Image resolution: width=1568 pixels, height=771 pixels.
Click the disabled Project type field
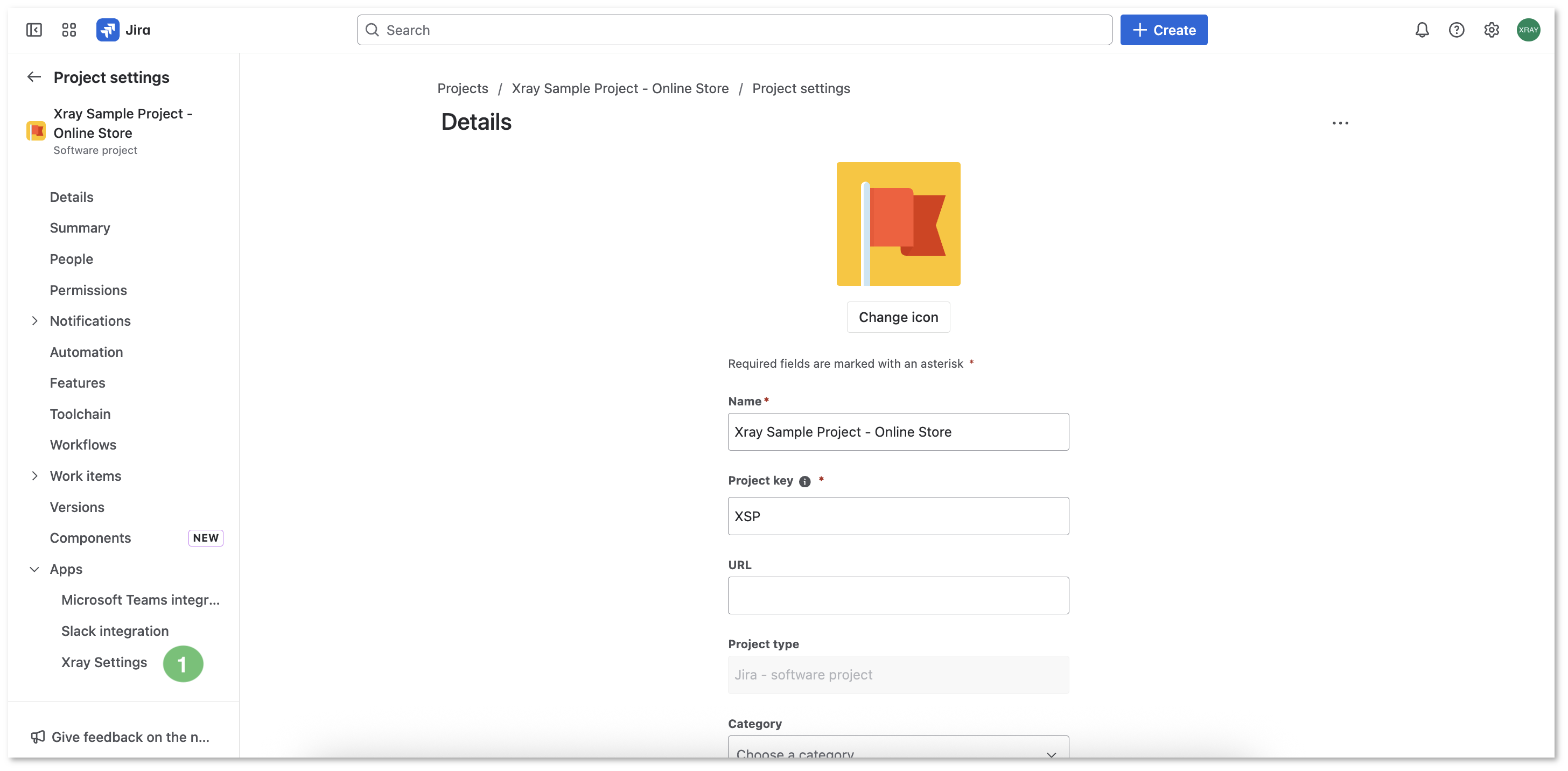point(898,674)
